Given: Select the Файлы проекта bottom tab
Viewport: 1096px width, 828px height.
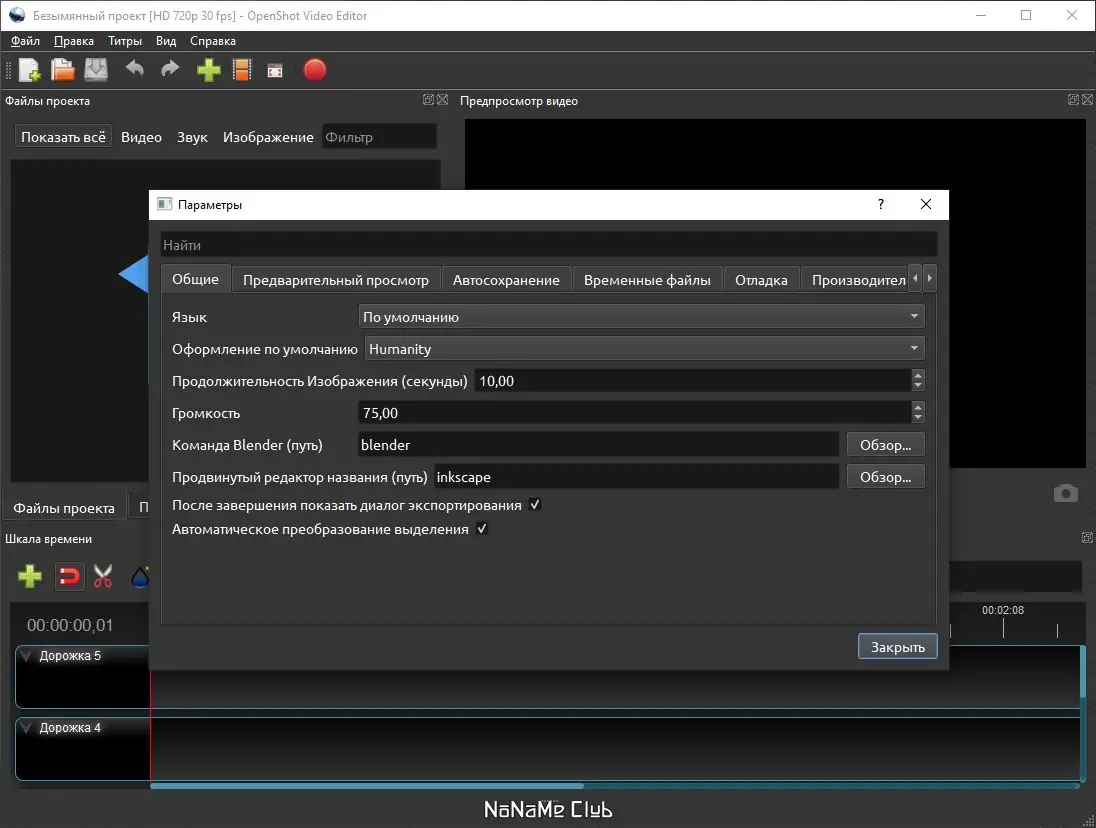Looking at the screenshot, I should click(64, 508).
